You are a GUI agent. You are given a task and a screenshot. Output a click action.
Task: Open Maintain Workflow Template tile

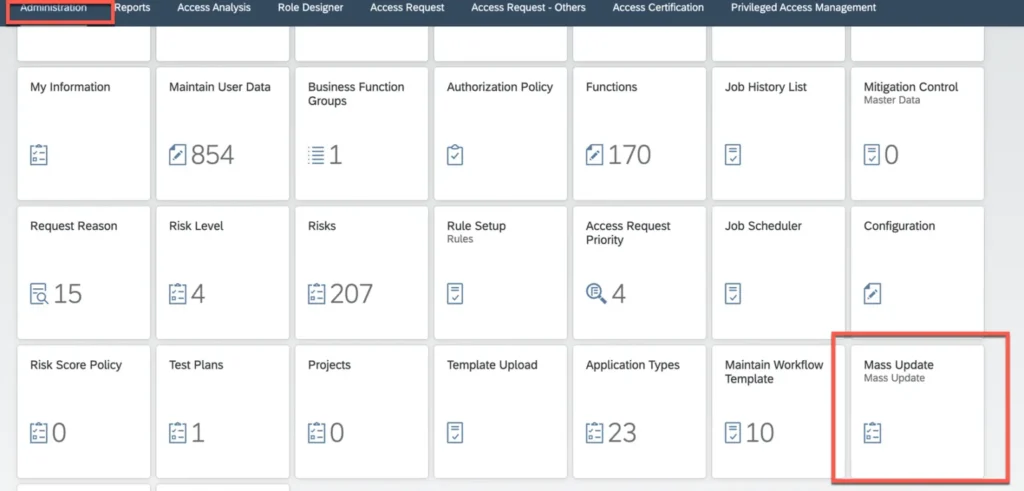[x=773, y=371]
